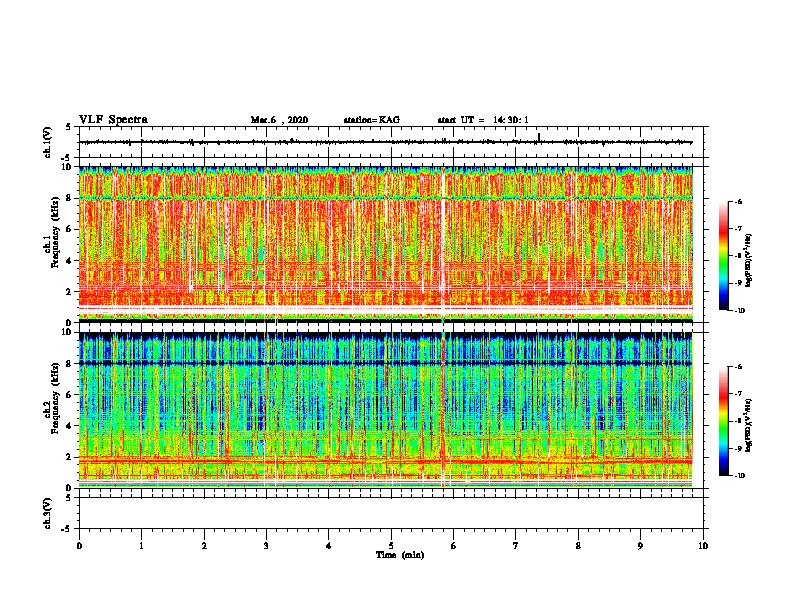The image size is (792, 612).
Task: Click the ch.2 color bar log(PSD) unit label
Action: pos(749,425)
